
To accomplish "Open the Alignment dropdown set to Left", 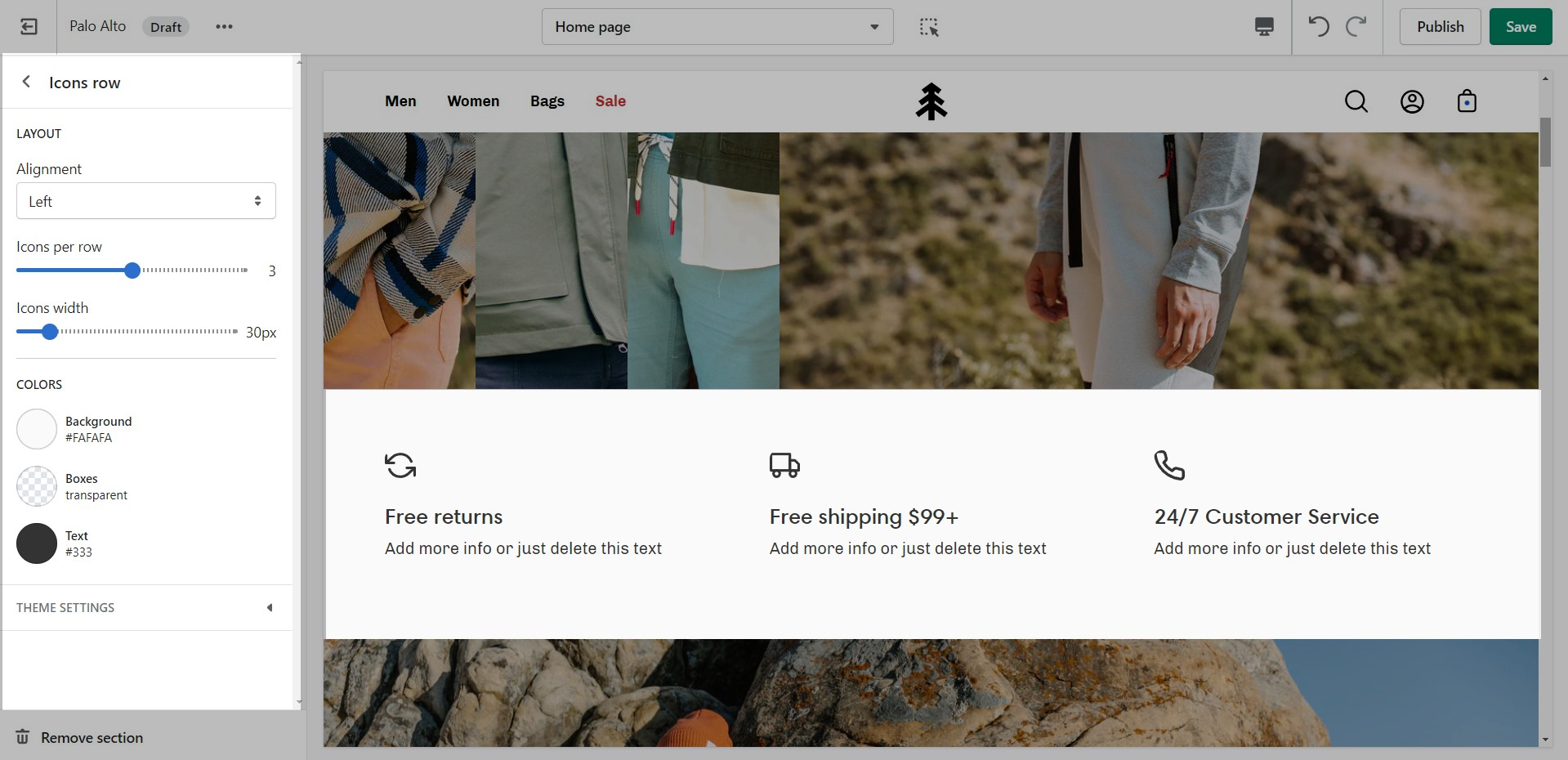I will pos(146,201).
